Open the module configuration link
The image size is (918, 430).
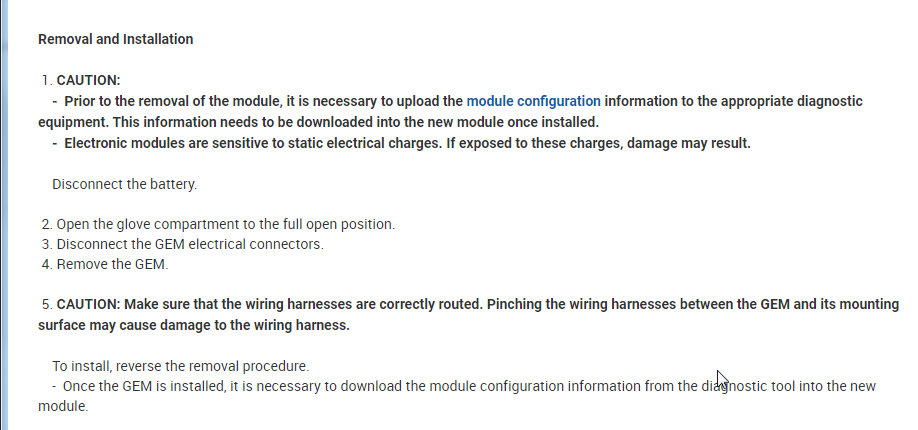pyautogui.click(x=533, y=101)
